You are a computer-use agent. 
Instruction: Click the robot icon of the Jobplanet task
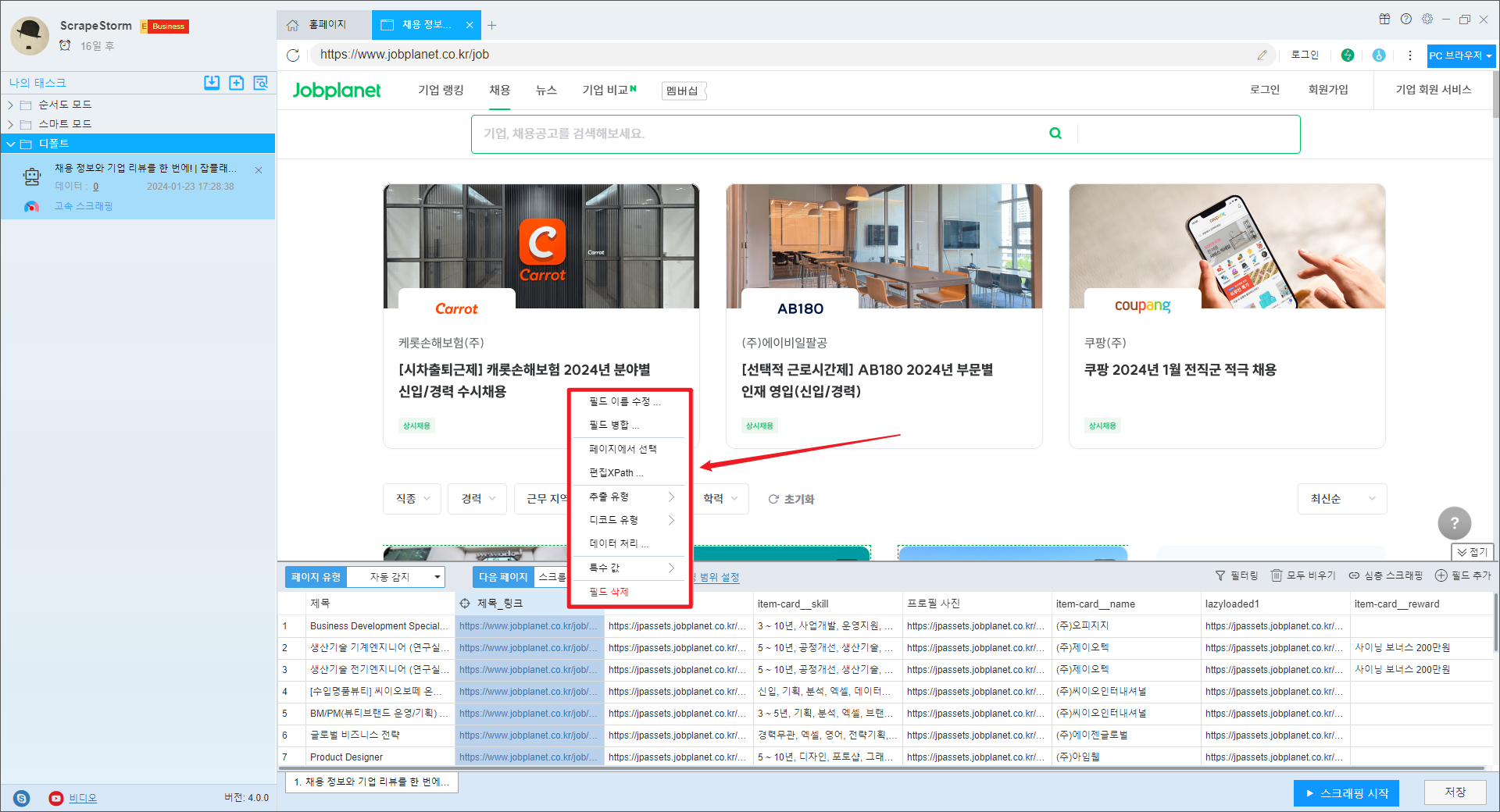click(32, 177)
